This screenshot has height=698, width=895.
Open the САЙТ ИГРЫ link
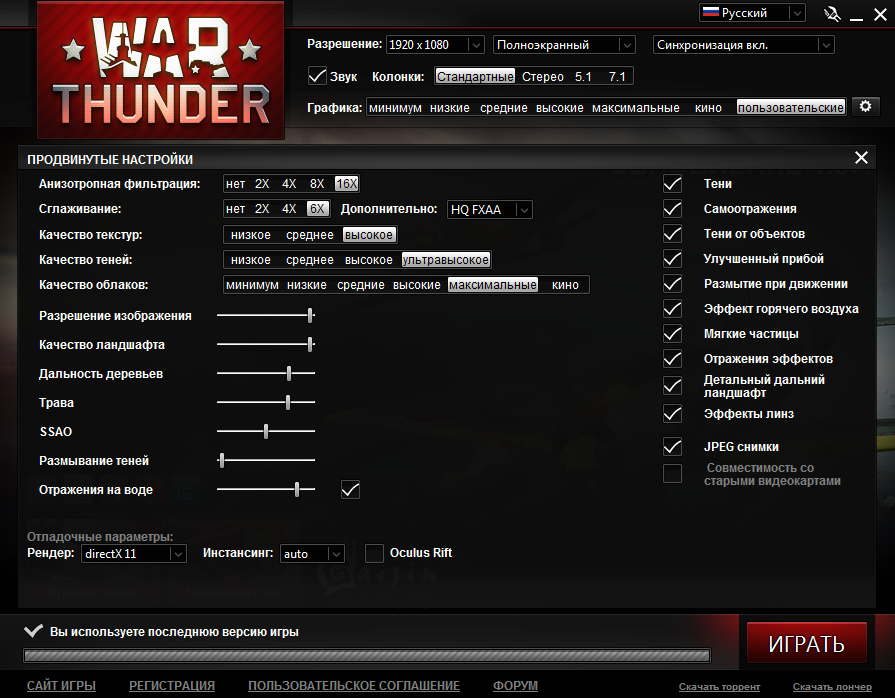coord(61,685)
